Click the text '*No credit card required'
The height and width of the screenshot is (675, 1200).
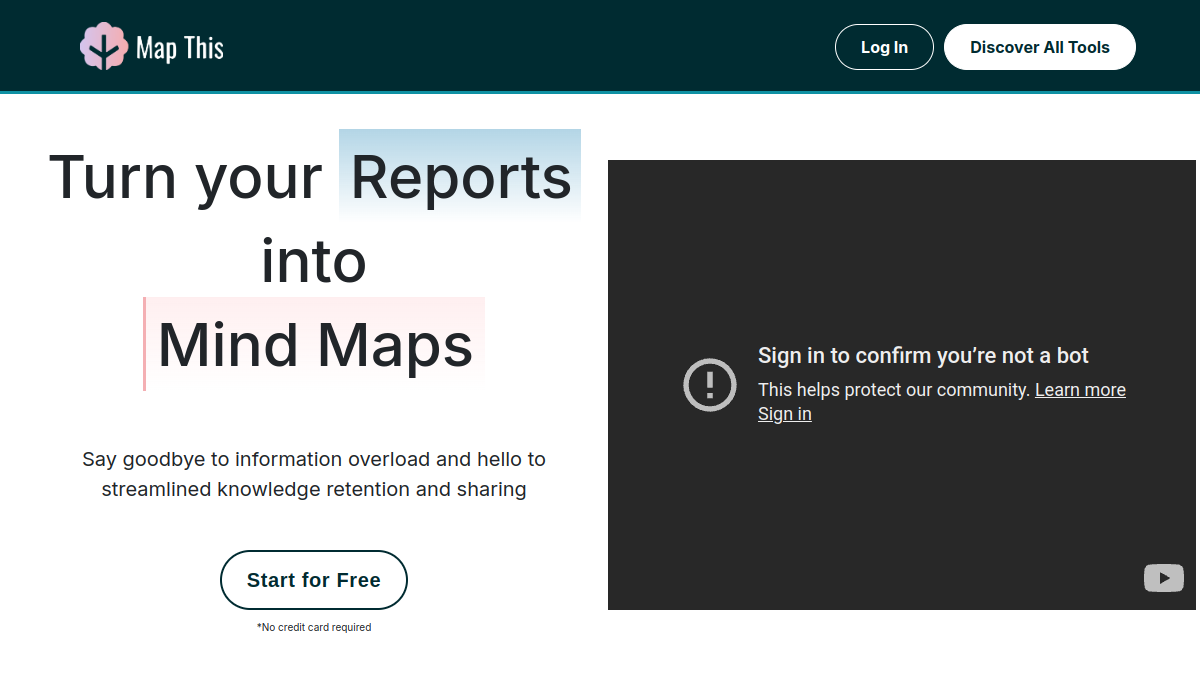(314, 627)
